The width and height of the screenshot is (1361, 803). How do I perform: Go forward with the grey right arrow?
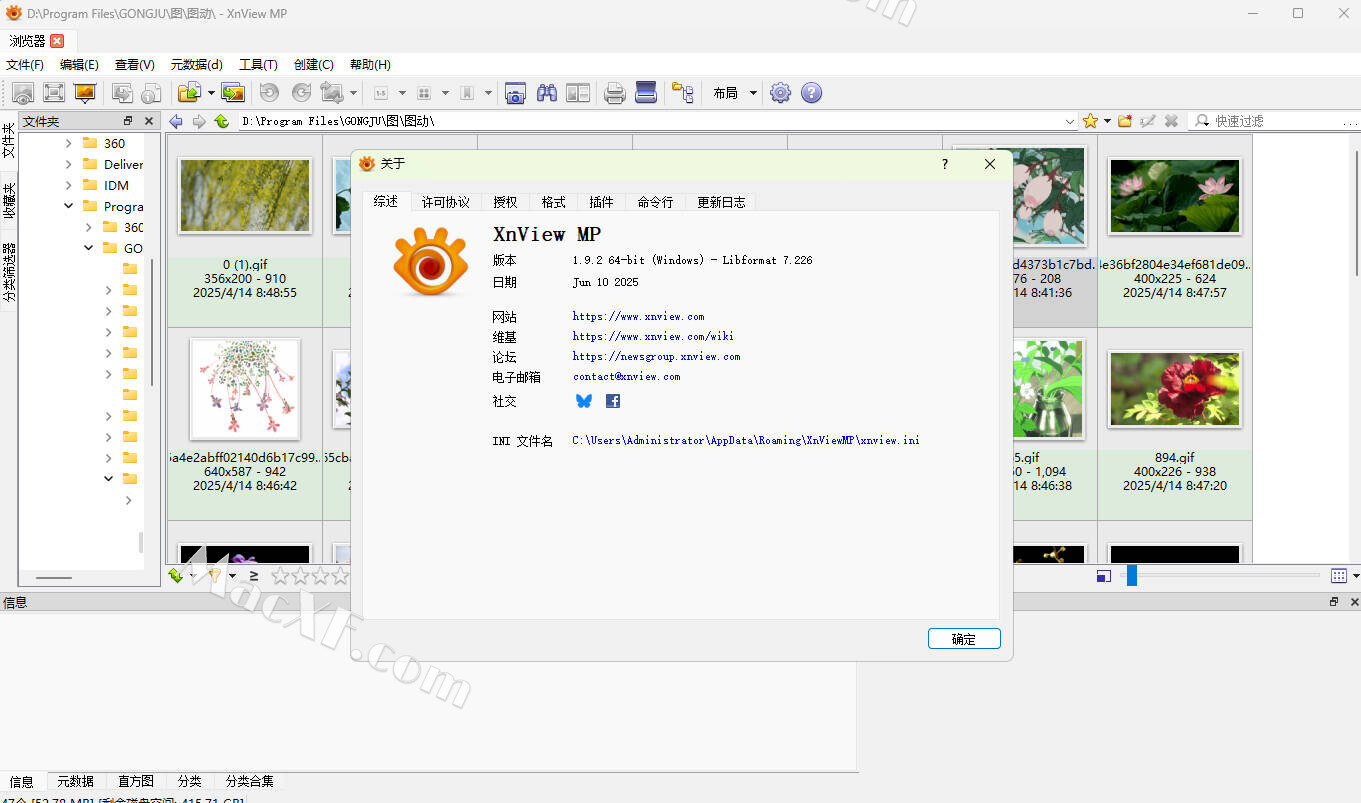(x=199, y=121)
